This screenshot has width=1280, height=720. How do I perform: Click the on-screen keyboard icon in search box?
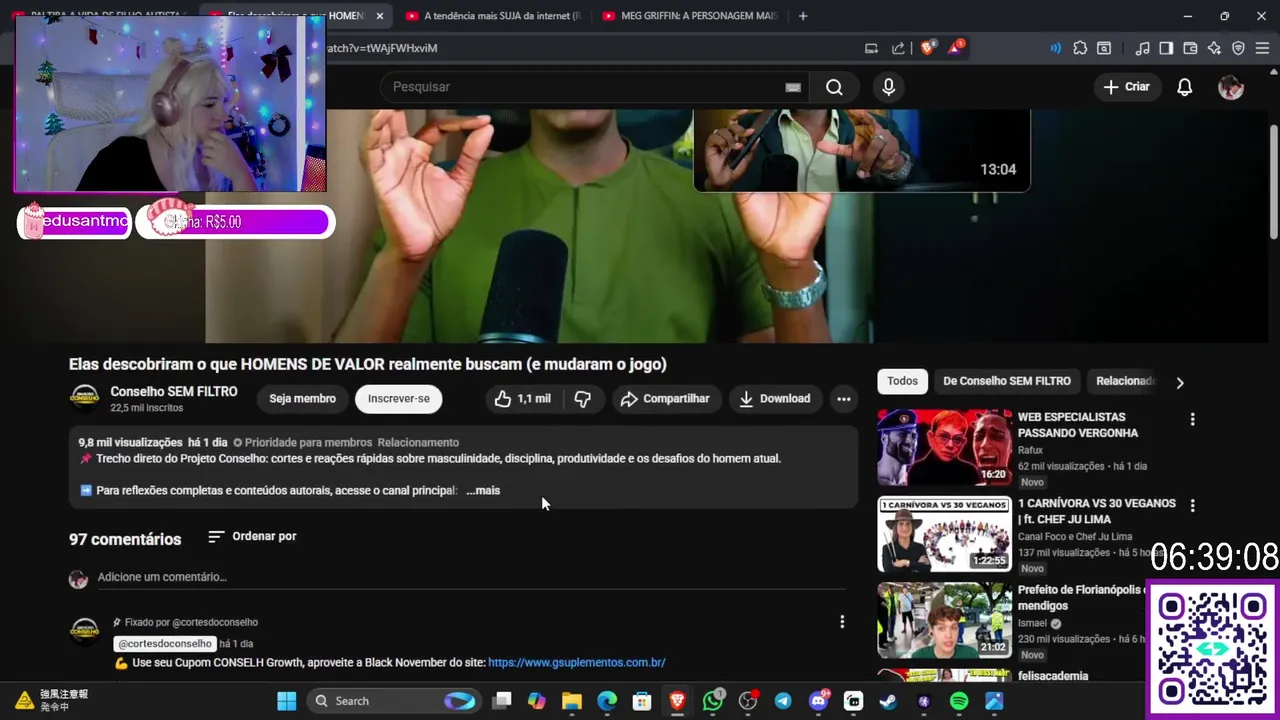pyautogui.click(x=793, y=87)
